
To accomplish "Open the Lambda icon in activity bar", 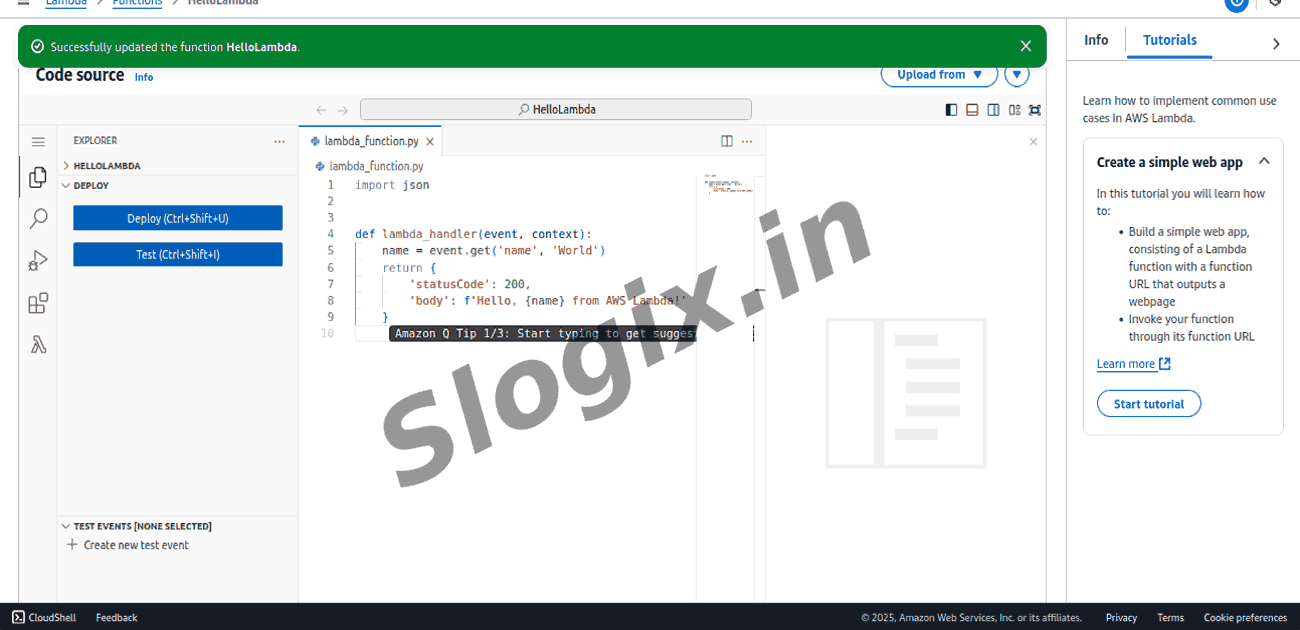I will pyautogui.click(x=38, y=345).
